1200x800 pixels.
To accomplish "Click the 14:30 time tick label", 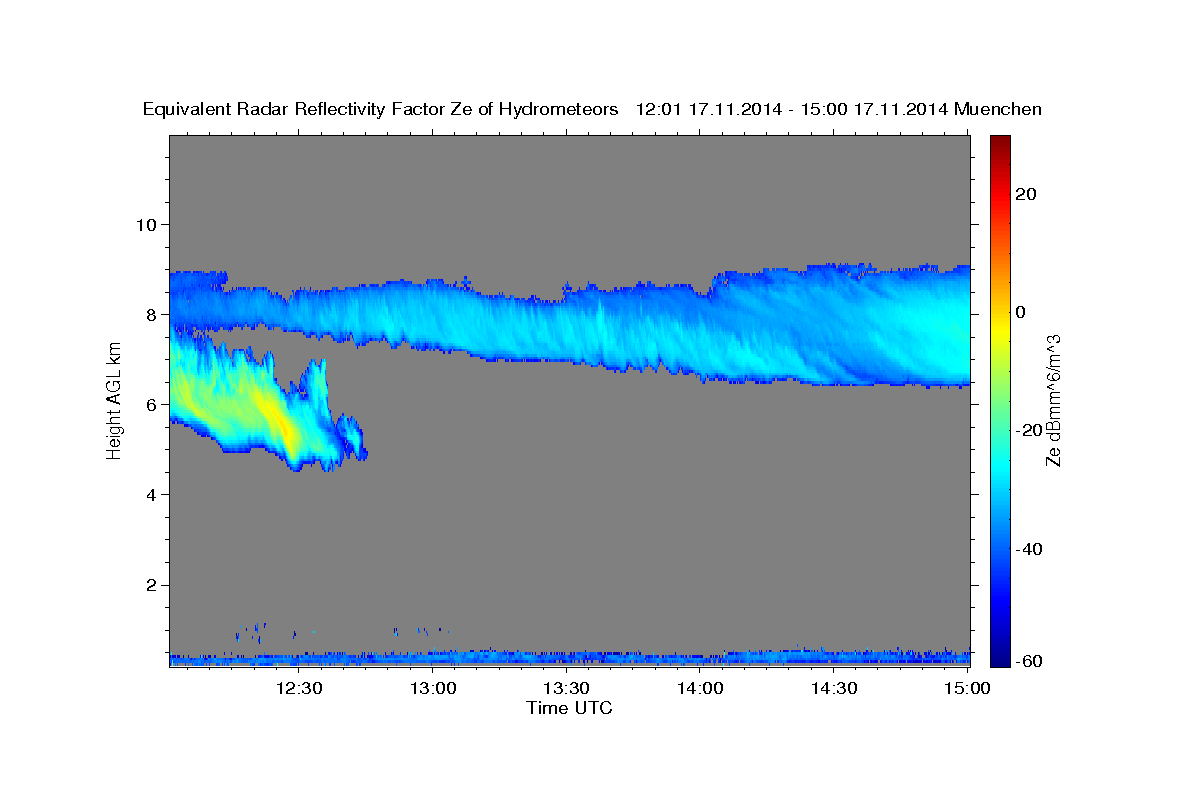I will point(834,688).
